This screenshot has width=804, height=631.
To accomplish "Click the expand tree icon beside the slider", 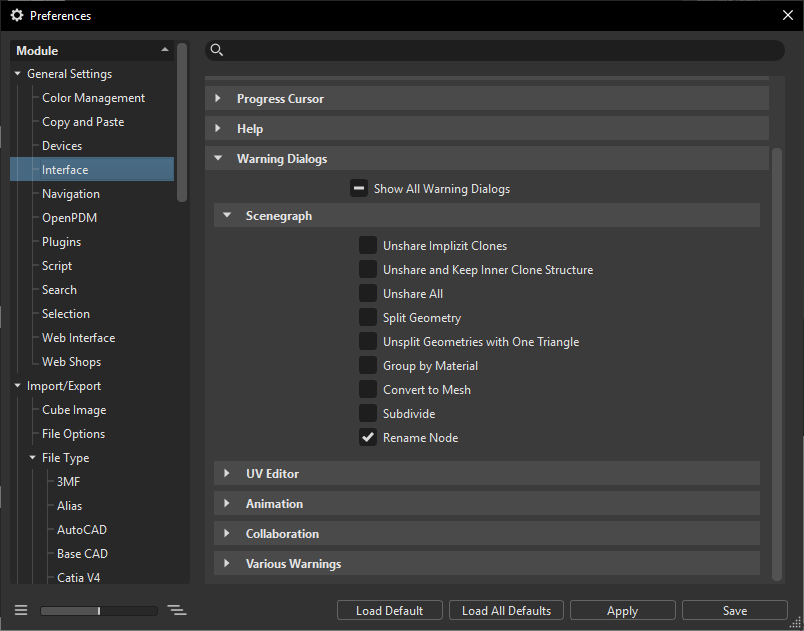I will [177, 610].
